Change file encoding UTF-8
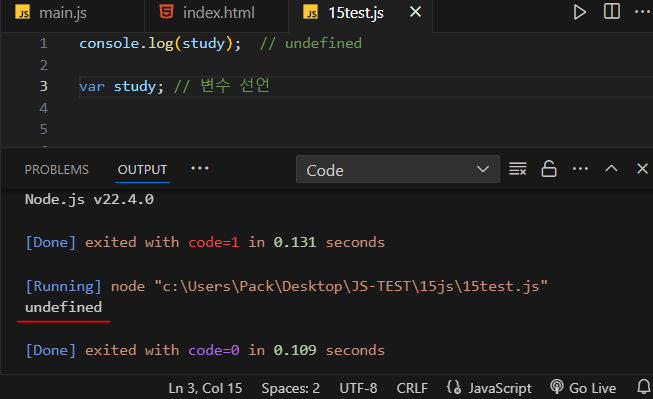 click(358, 388)
